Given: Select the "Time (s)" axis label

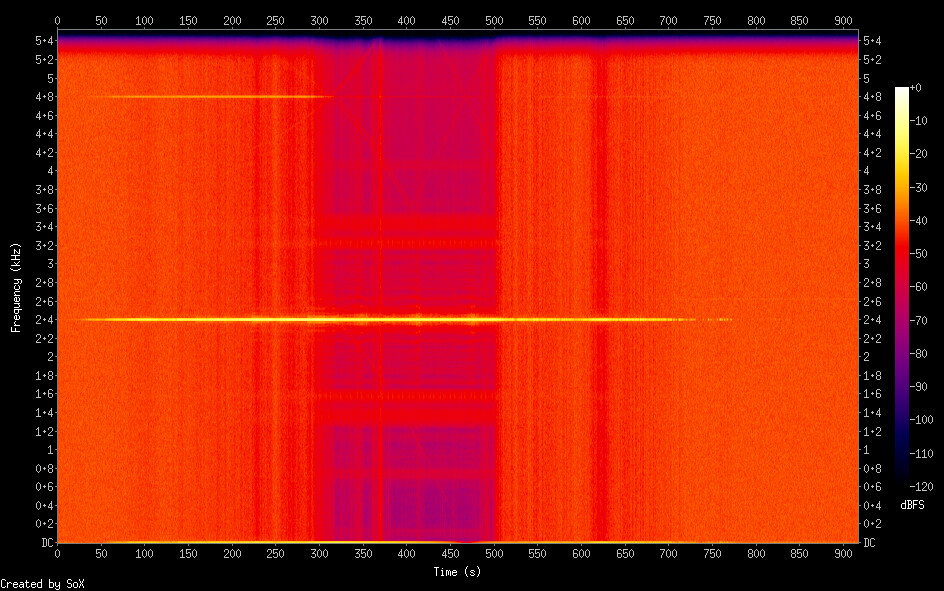Looking at the screenshot, I should (x=459, y=571).
